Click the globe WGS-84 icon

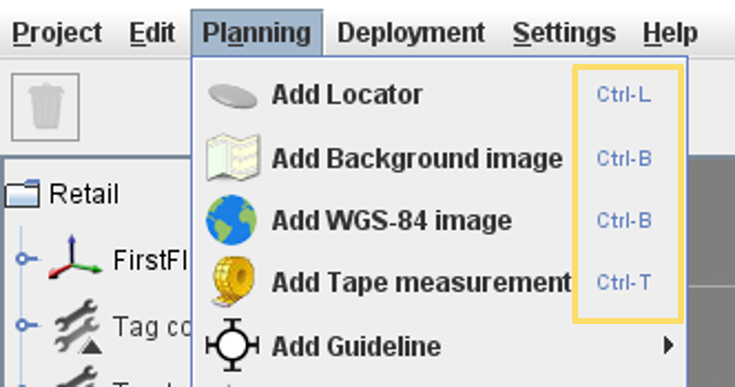pyautogui.click(x=232, y=220)
